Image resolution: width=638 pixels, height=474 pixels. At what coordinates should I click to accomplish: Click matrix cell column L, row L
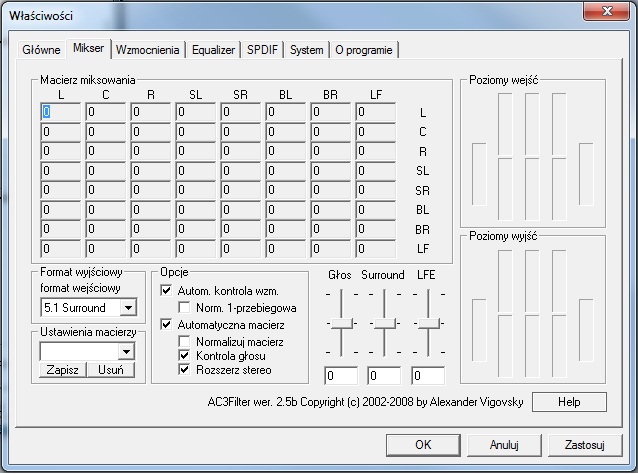(61, 112)
